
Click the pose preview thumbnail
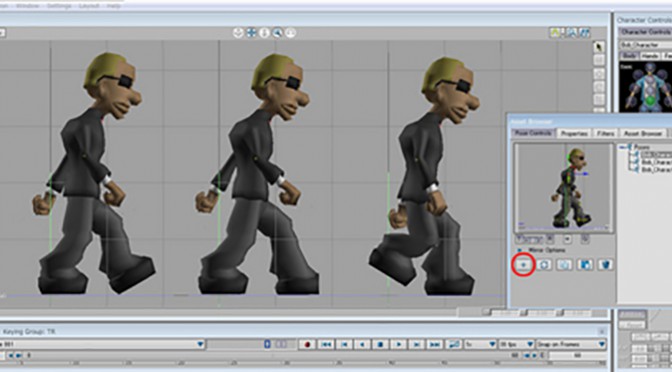(564, 188)
